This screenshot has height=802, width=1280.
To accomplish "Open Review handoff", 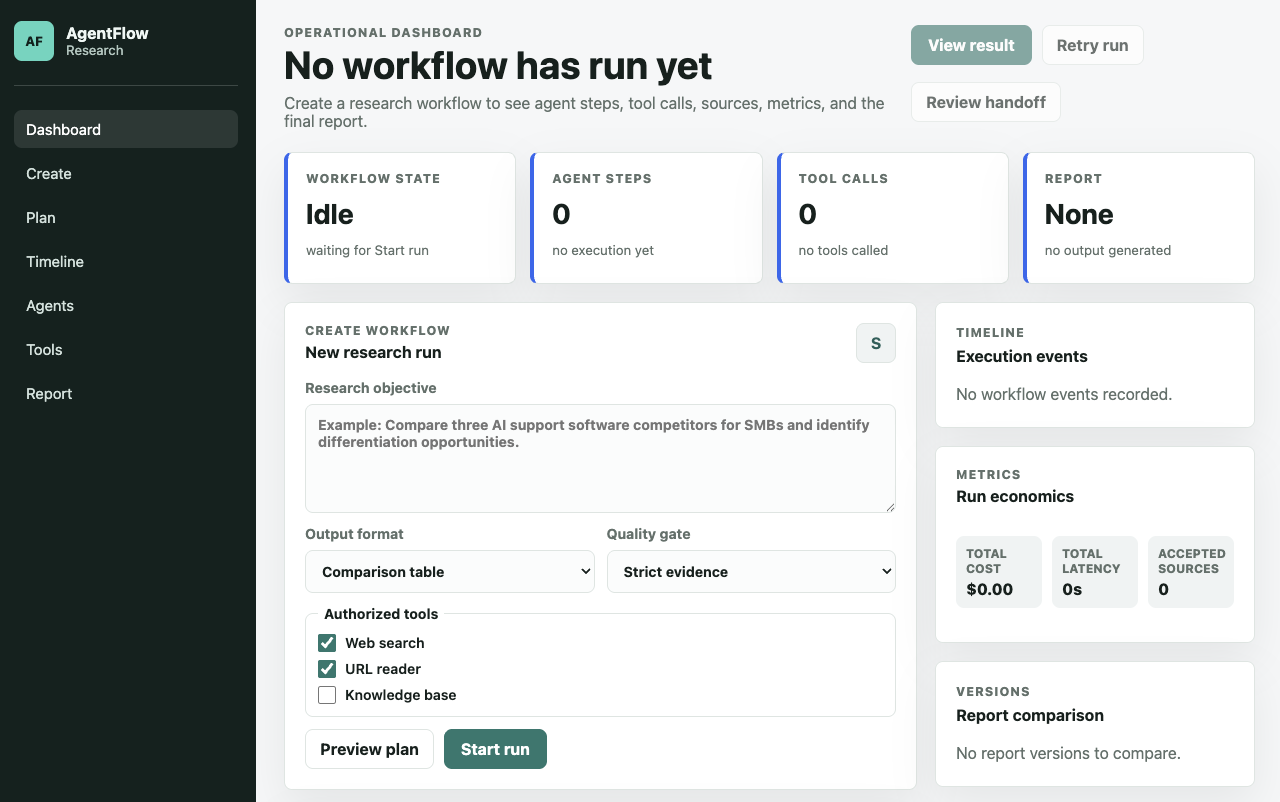I will click(x=985, y=102).
